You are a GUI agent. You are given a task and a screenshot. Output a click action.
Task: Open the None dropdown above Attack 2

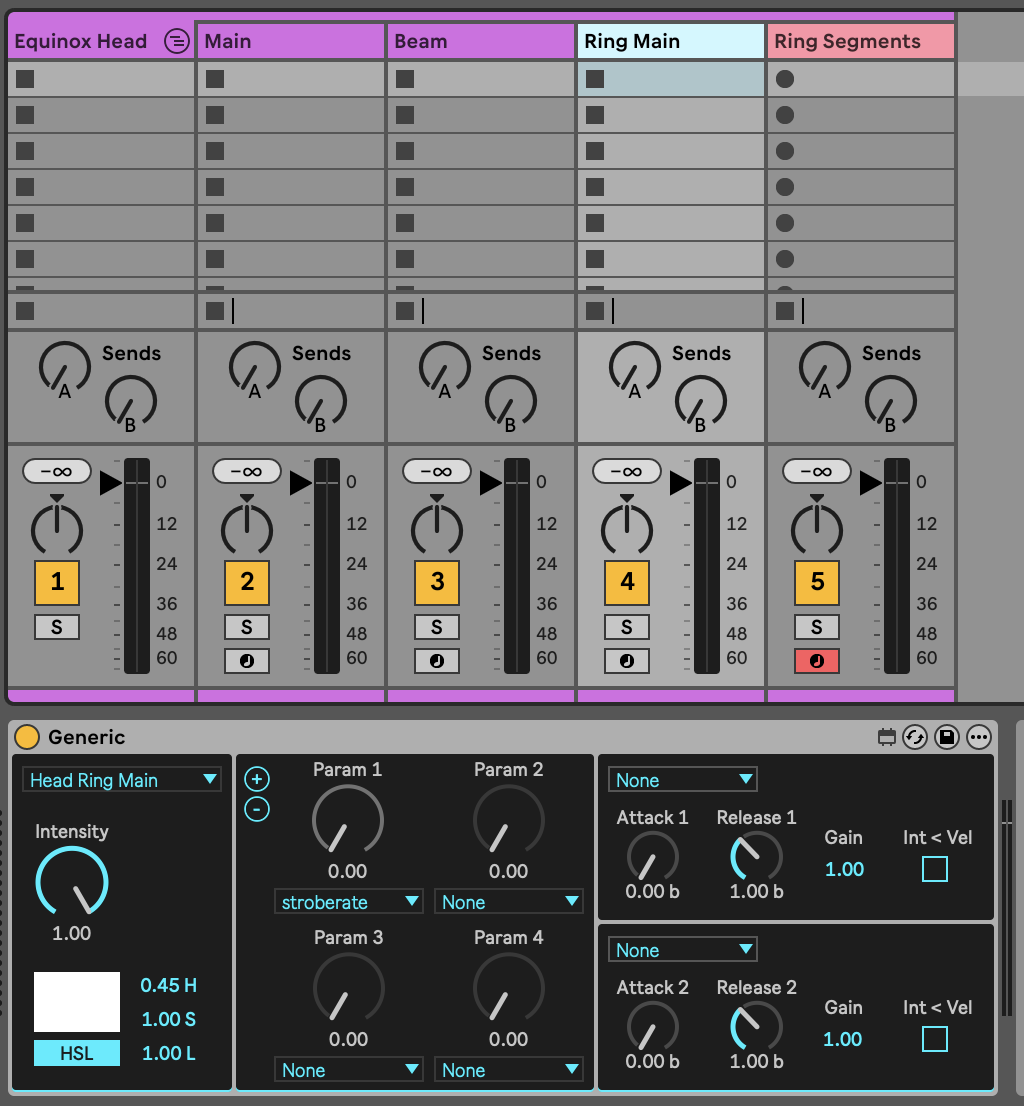pyautogui.click(x=684, y=949)
